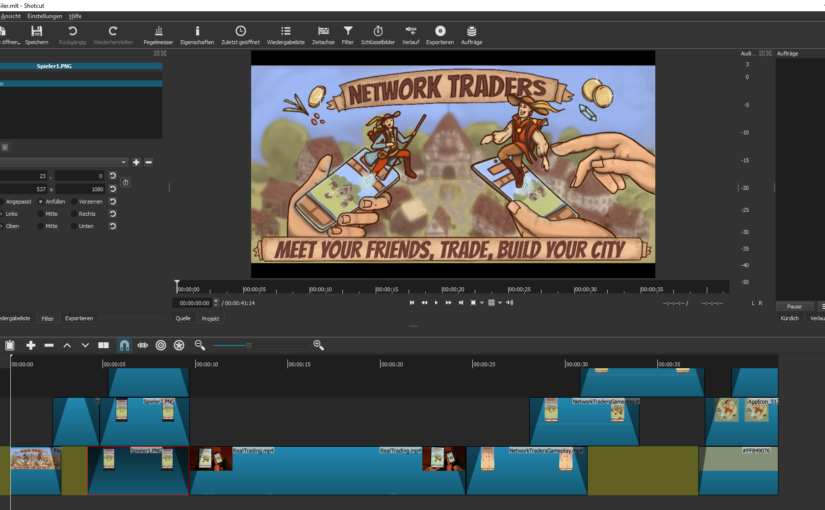Toggle scrub while dragging icon
Screen dimensions: 825x510
click(x=143, y=345)
